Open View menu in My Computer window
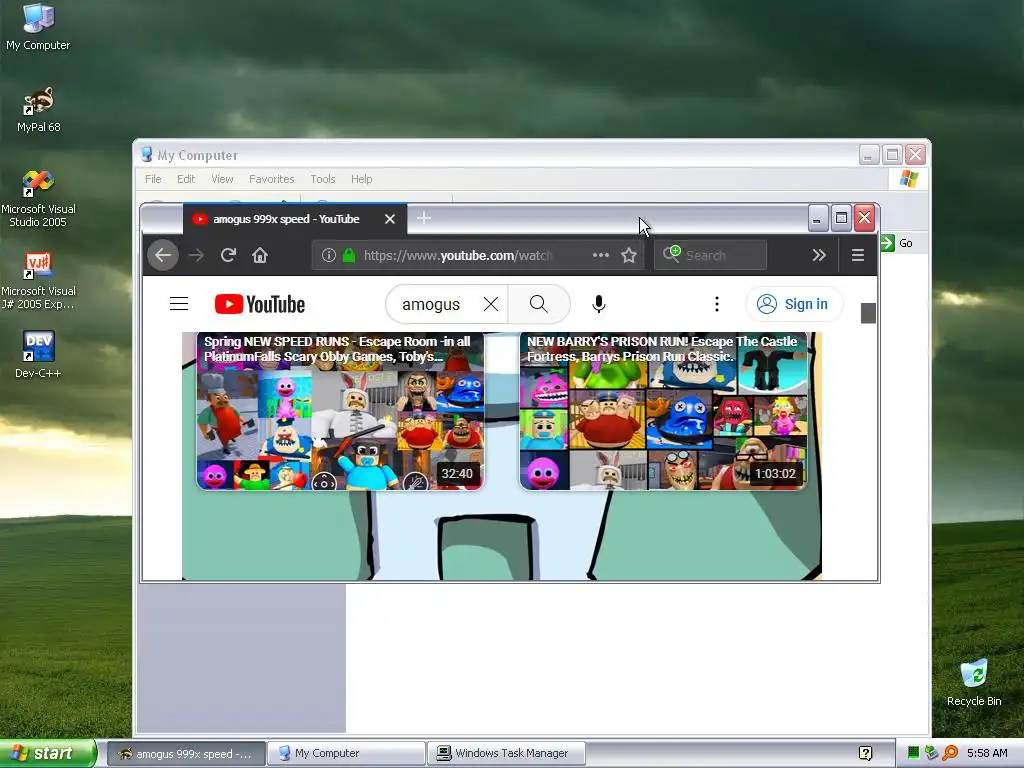 [222, 179]
